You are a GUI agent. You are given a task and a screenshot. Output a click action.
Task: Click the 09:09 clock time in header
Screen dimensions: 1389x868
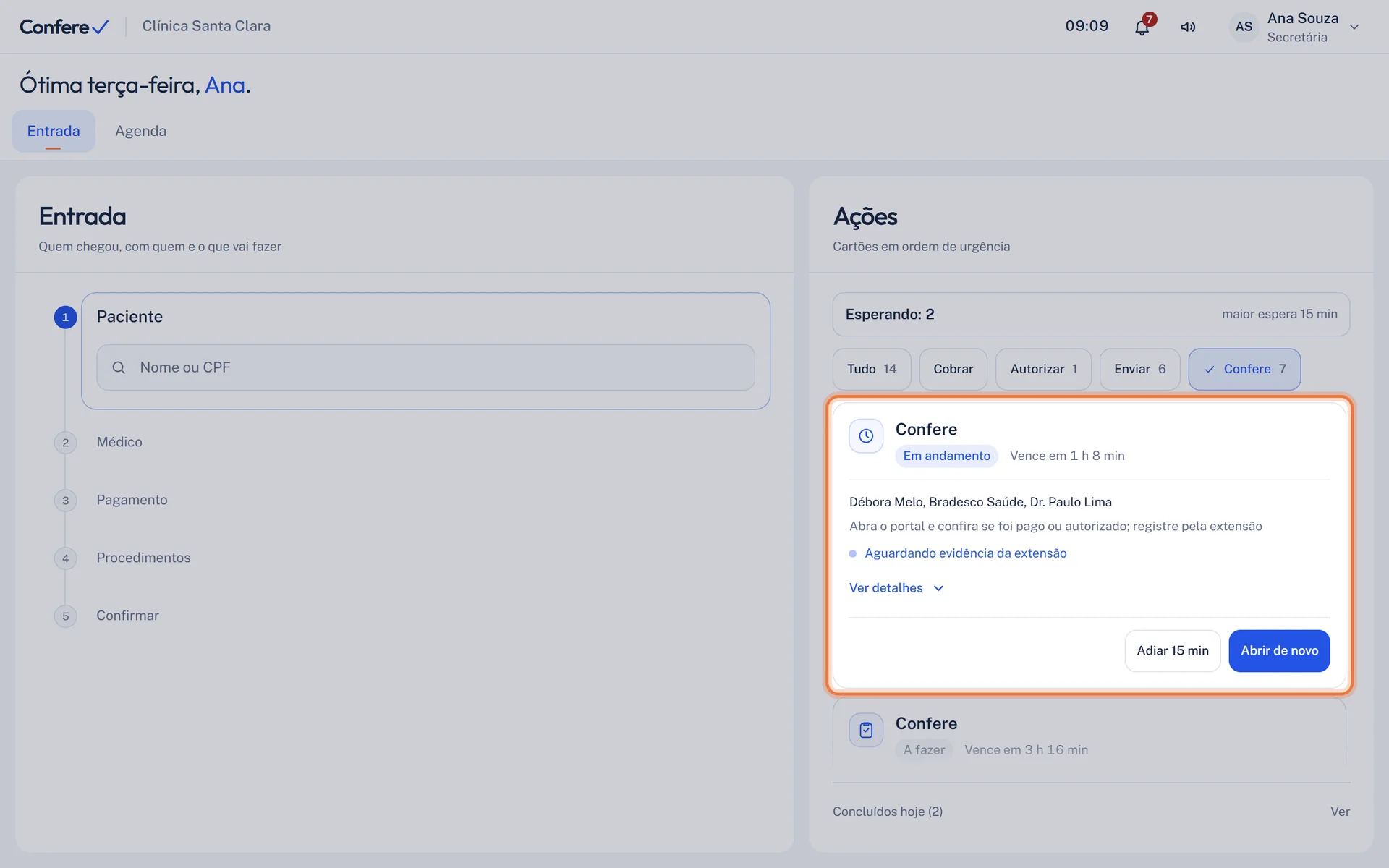point(1087,26)
